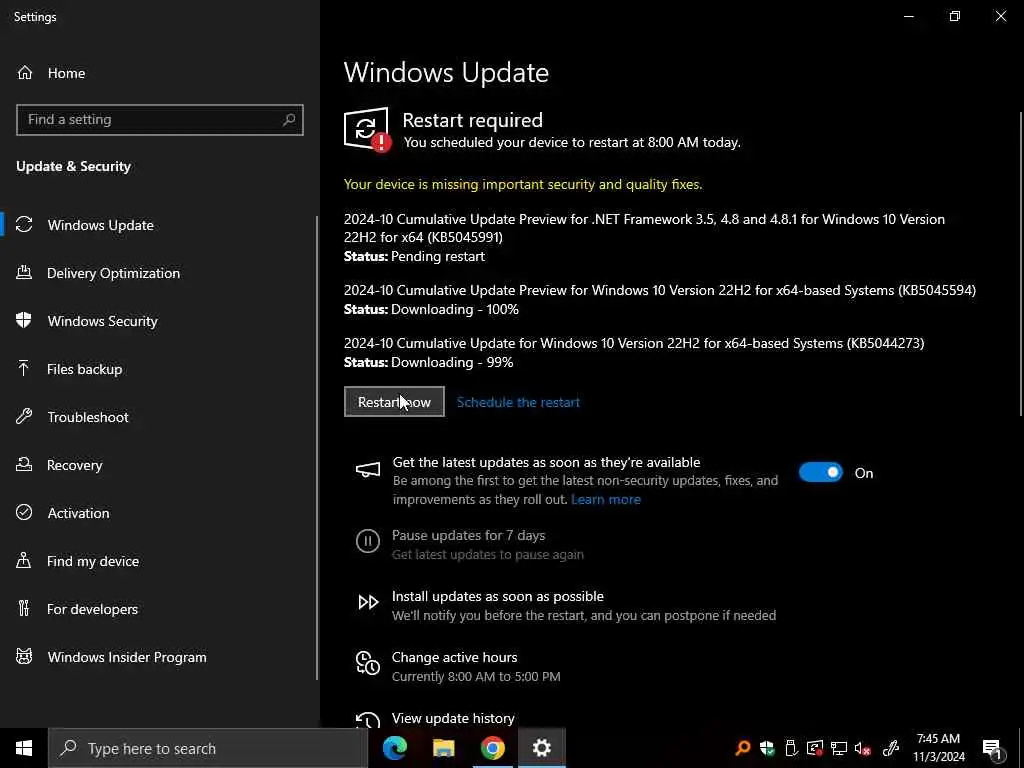The image size is (1024, 768).
Task: Open the network tray icon
Action: click(839, 748)
